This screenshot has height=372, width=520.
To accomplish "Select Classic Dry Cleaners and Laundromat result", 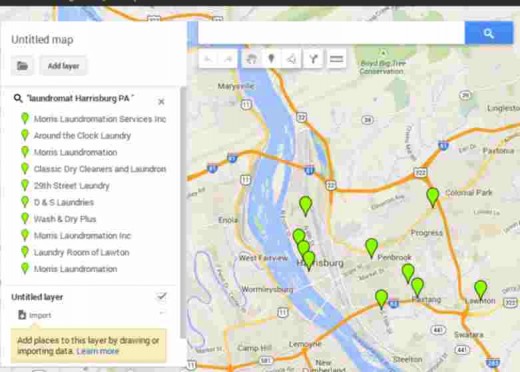I will (100, 169).
